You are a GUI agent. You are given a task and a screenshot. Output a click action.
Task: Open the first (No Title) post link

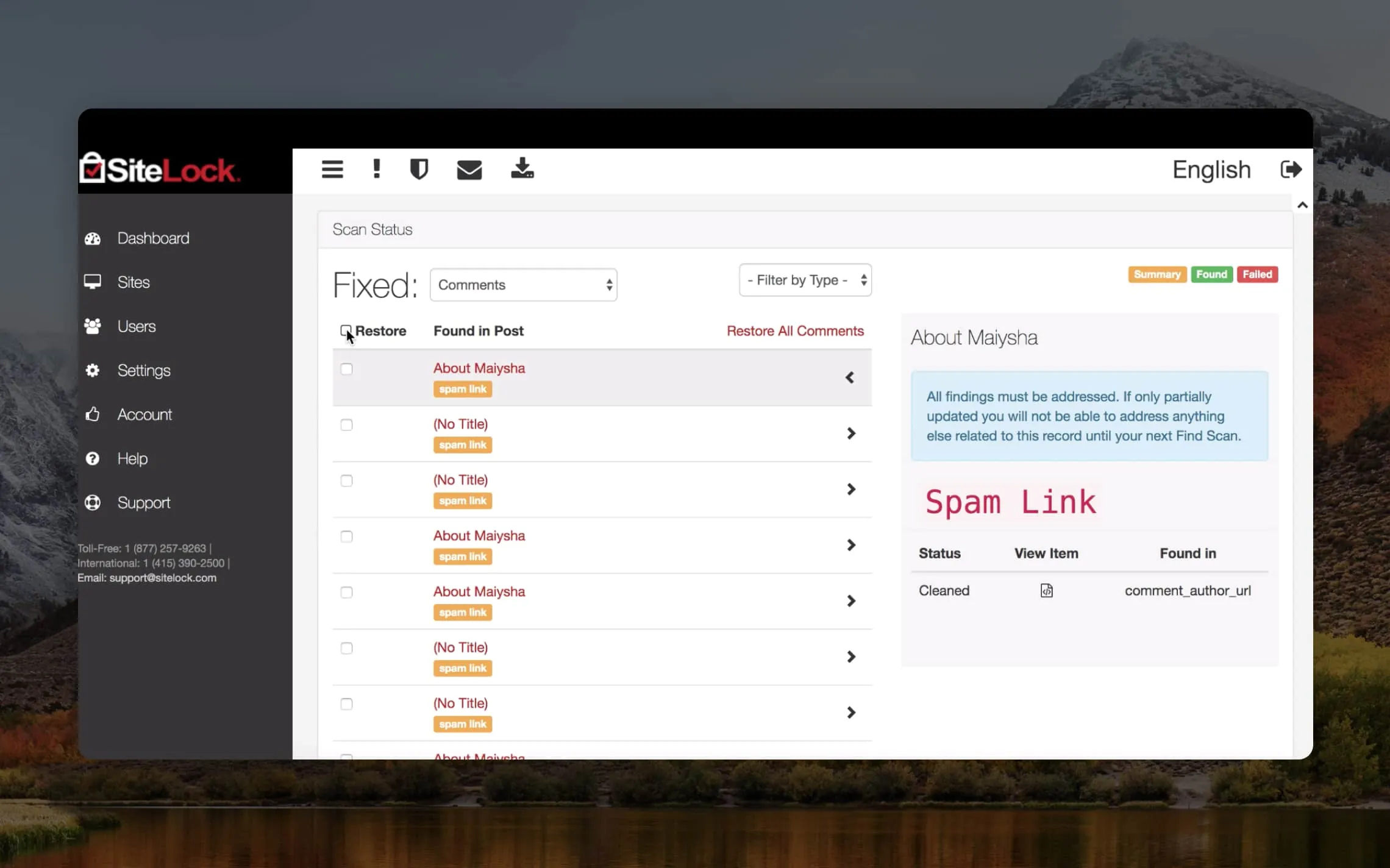pos(460,424)
